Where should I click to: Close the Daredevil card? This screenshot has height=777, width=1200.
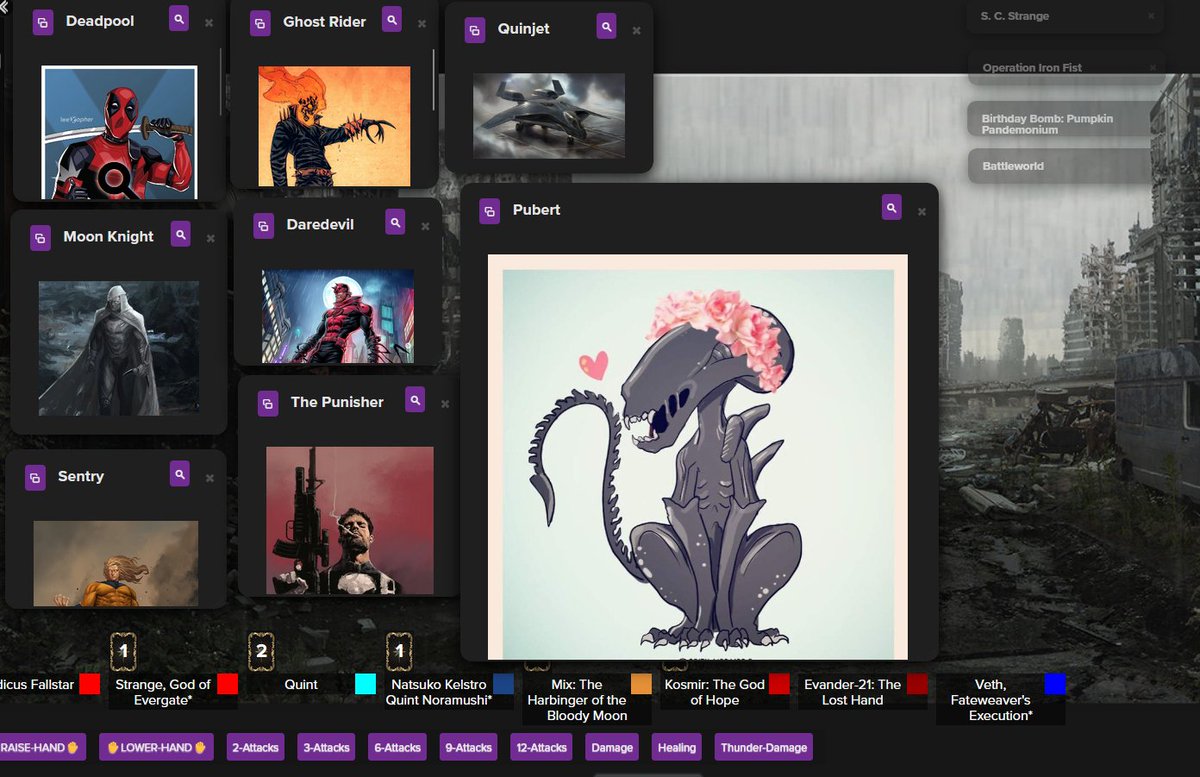[x=425, y=227]
